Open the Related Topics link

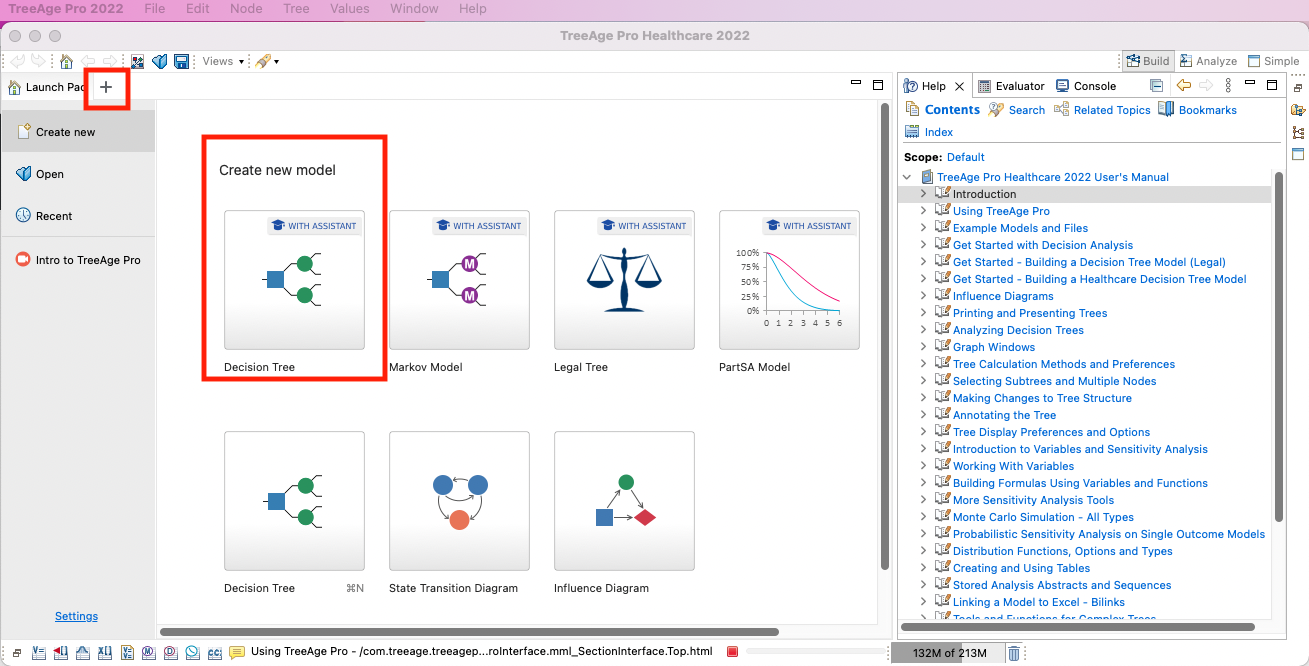[1112, 110]
